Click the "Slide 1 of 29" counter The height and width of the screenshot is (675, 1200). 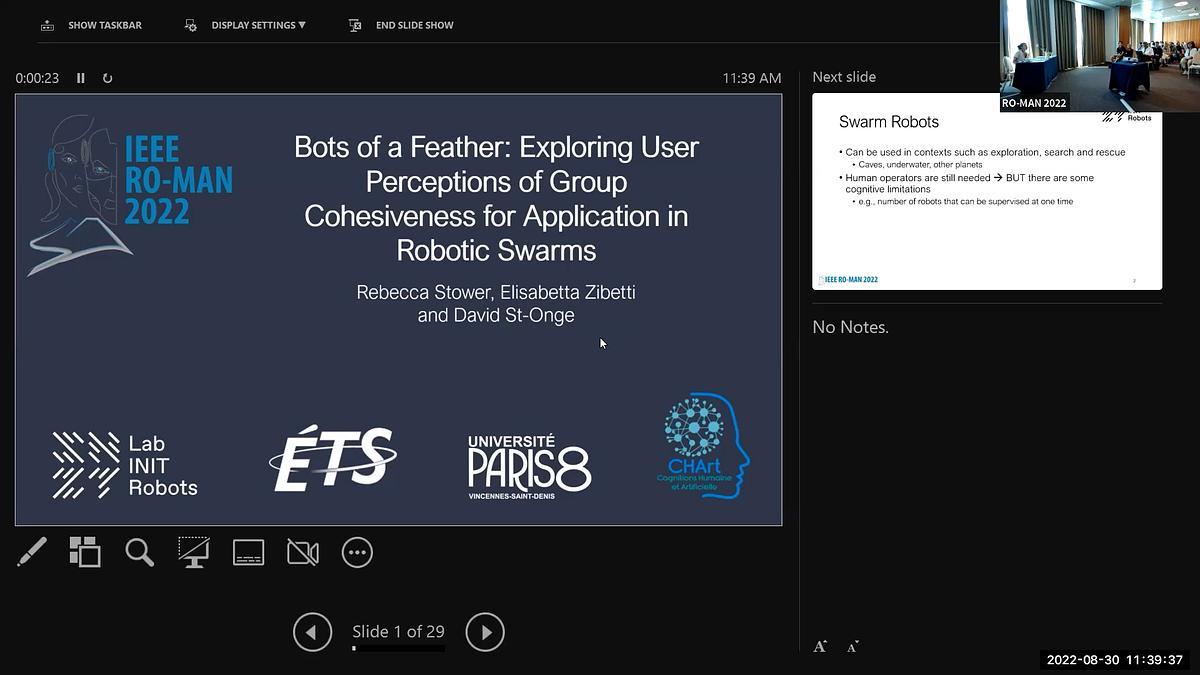[x=398, y=631]
